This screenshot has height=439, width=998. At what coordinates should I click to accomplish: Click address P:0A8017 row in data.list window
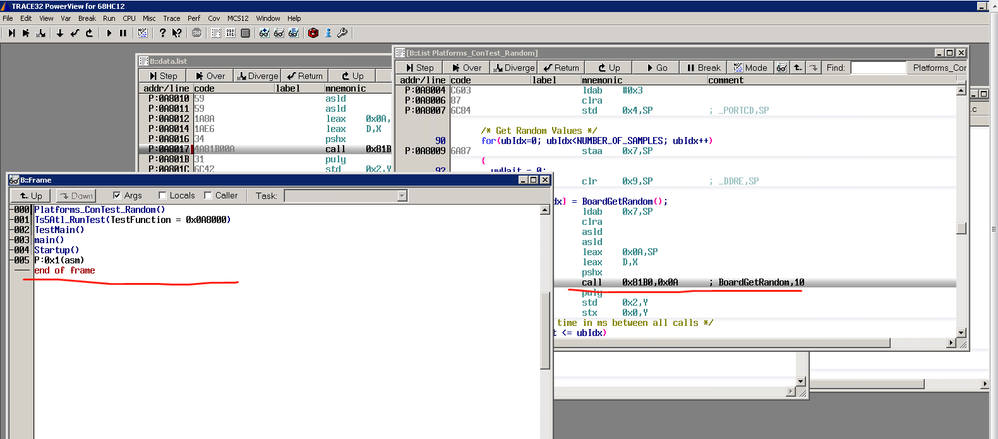(264, 149)
